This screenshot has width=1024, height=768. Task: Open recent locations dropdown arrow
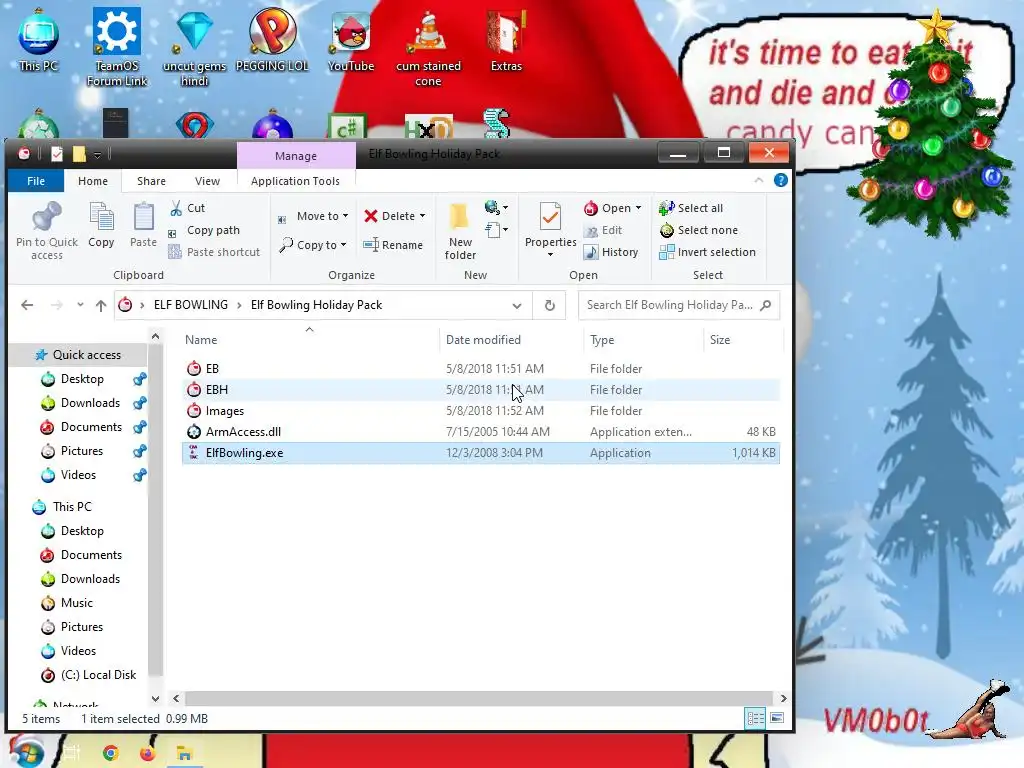pos(80,305)
